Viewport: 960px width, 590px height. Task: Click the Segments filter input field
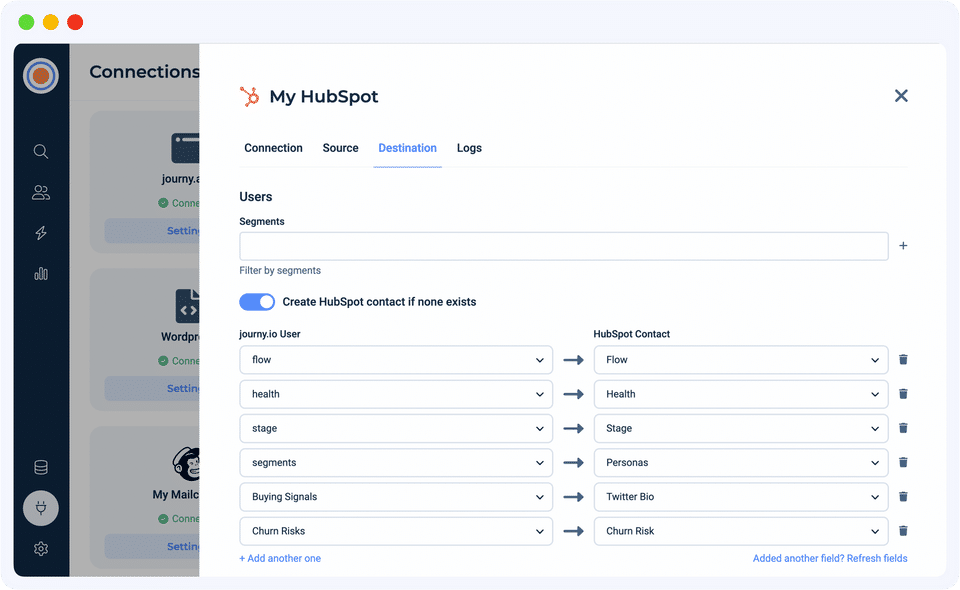point(563,246)
